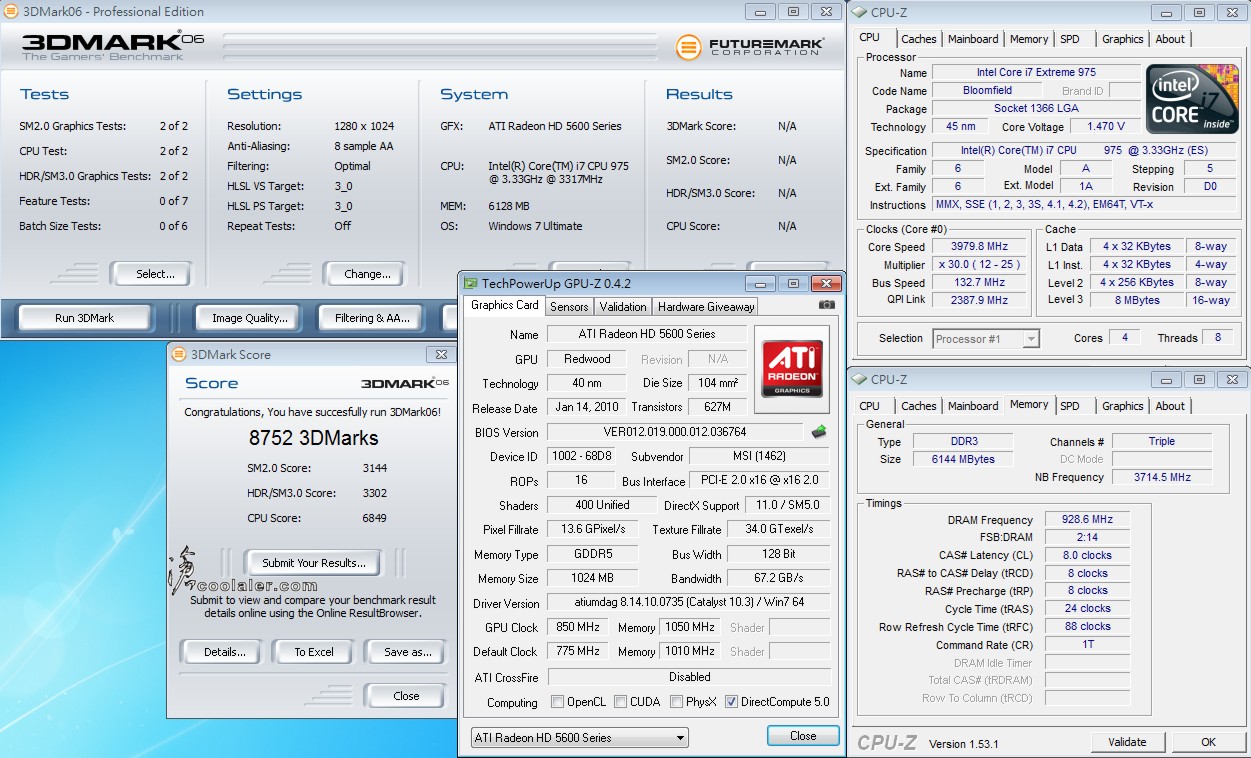Click the Driver Version field

point(689,603)
